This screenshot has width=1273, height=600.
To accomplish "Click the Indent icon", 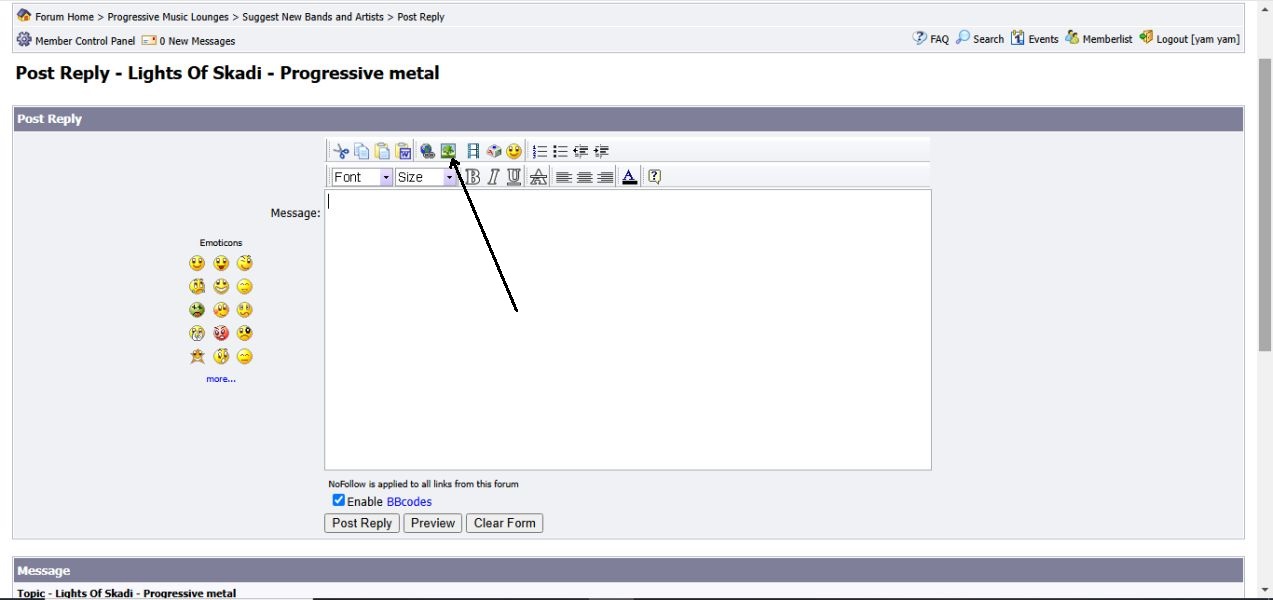I will coord(601,151).
